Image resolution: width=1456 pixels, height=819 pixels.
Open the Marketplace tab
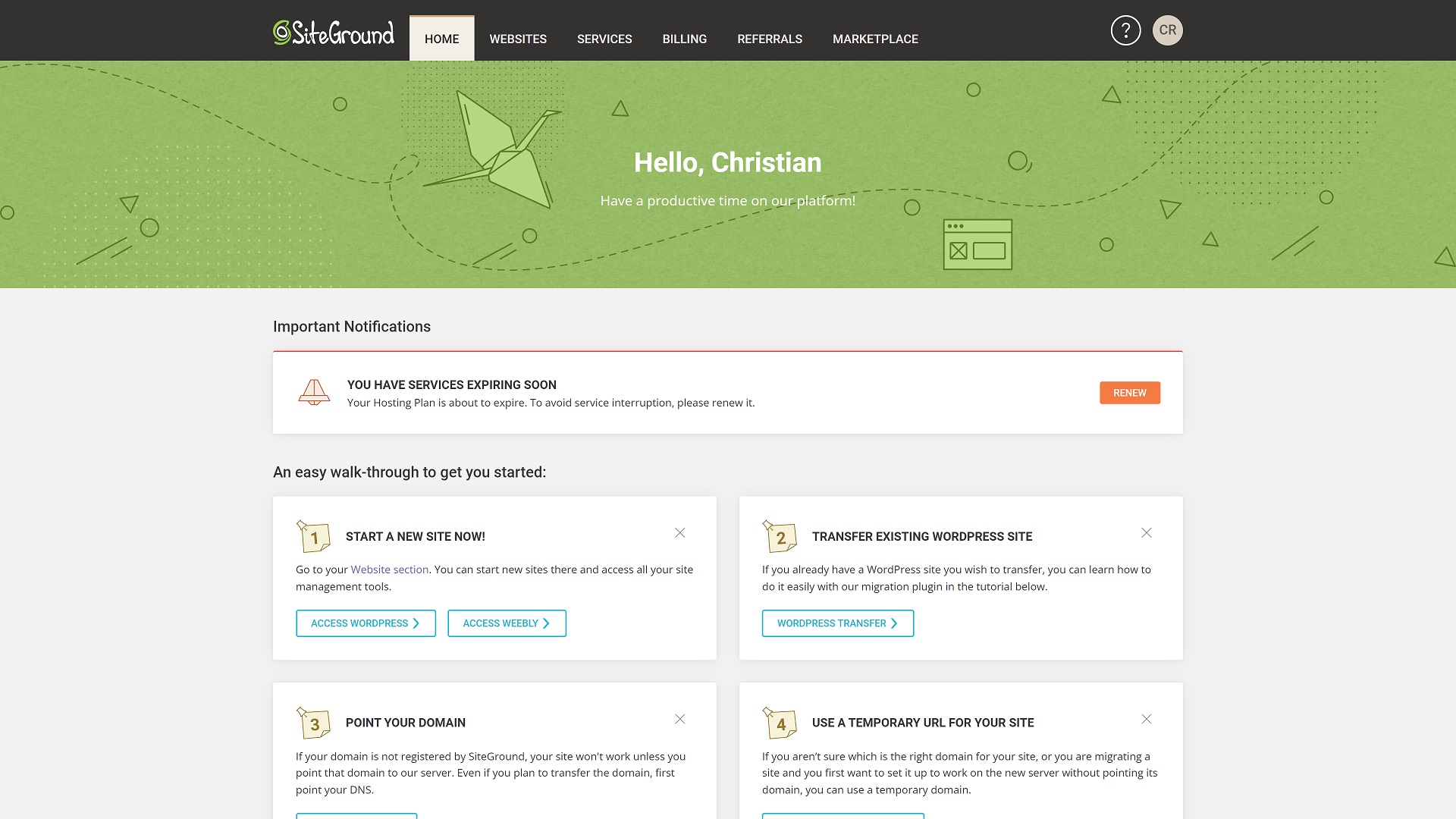tap(875, 39)
